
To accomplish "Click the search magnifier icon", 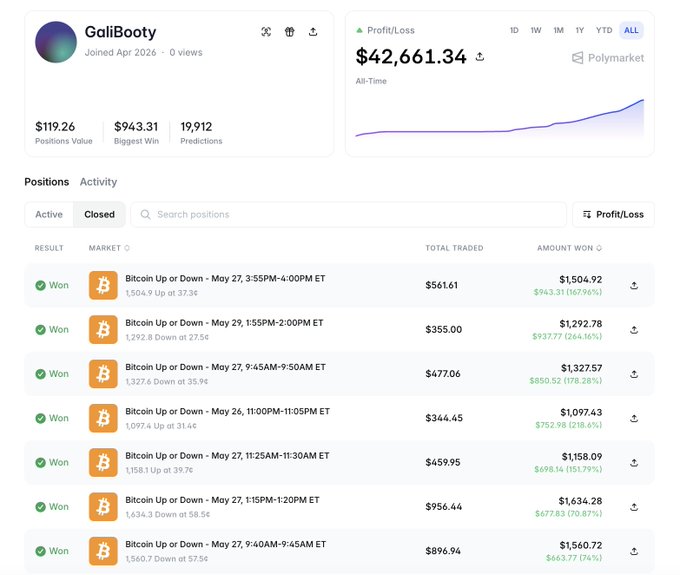I will [x=146, y=214].
